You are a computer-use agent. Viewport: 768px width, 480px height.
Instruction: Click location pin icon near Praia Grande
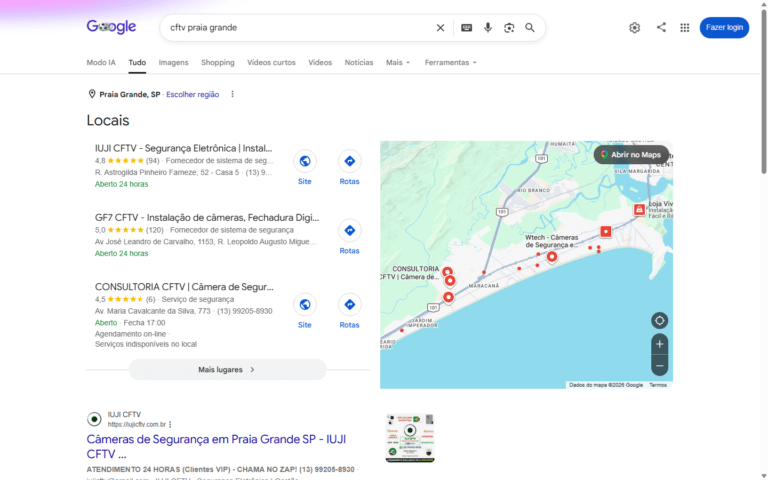tap(92, 94)
